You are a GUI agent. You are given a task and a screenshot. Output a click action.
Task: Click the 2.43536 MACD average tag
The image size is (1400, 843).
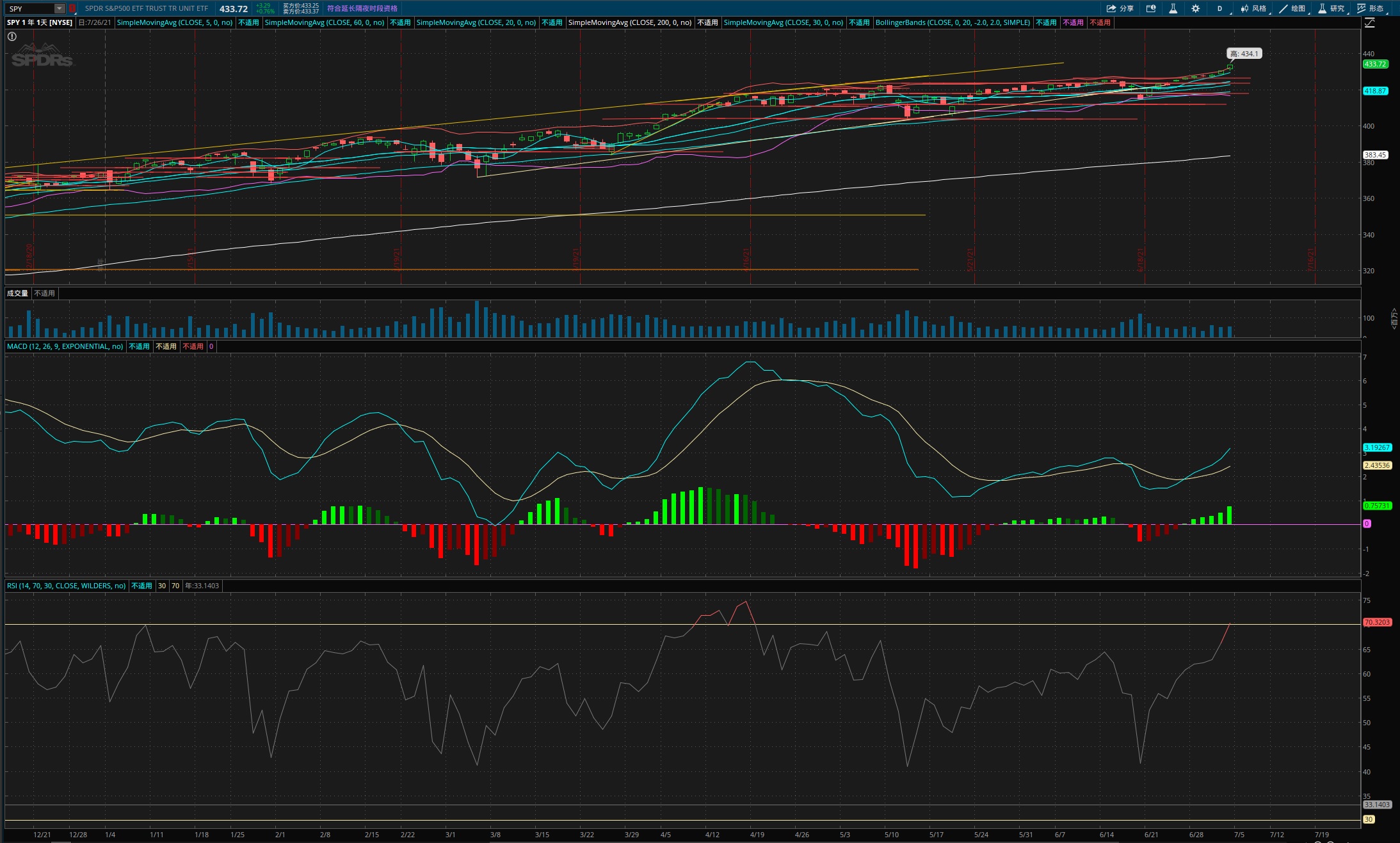click(1377, 465)
